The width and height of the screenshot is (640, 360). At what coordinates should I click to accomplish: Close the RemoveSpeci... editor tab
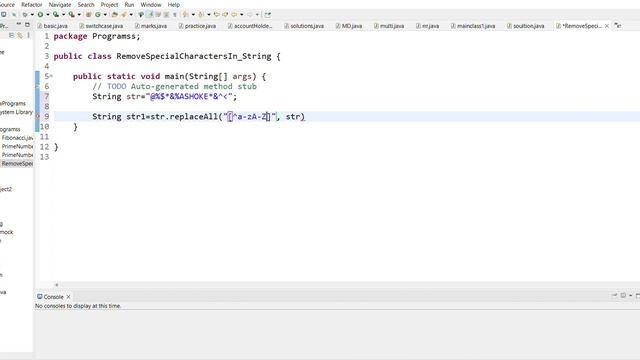click(607, 26)
